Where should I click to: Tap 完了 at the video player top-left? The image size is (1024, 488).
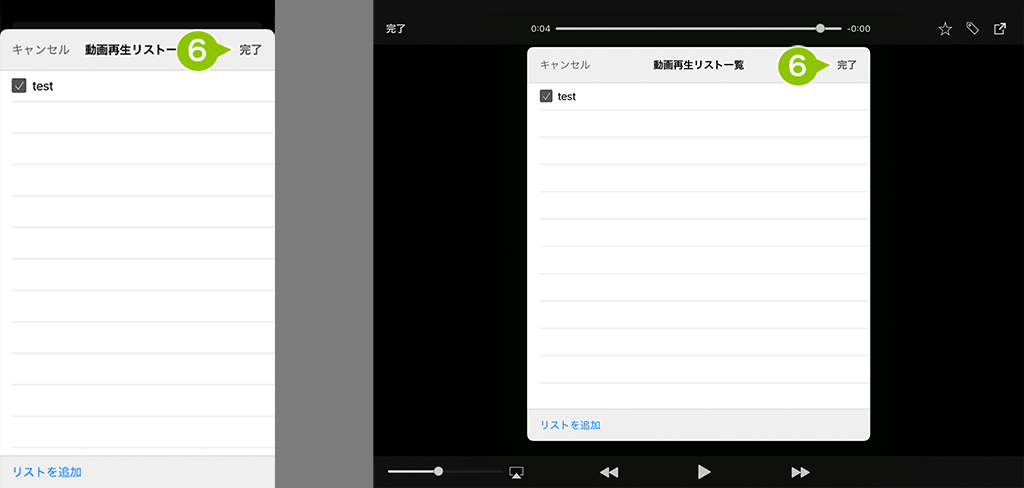coord(396,29)
